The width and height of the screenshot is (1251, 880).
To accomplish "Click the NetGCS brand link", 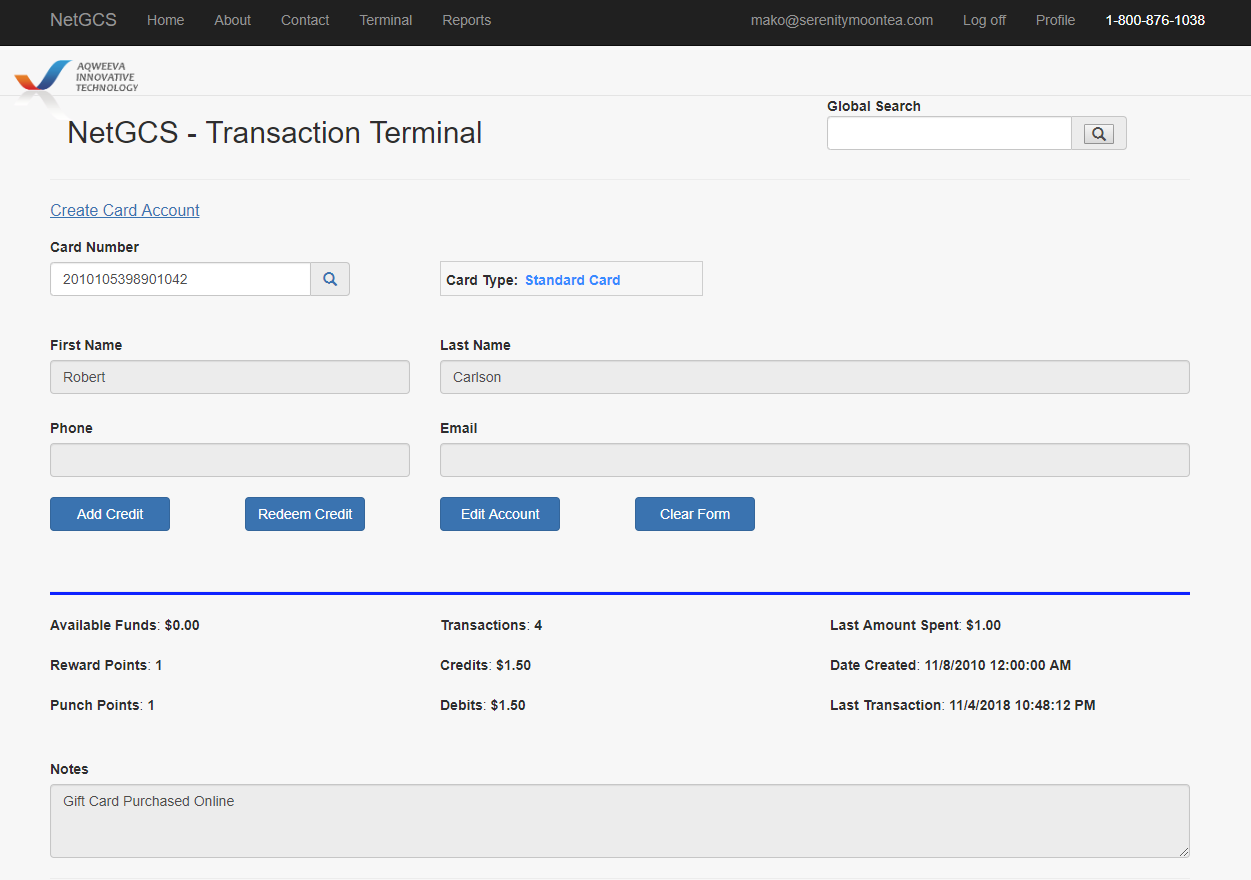I will click(x=83, y=20).
